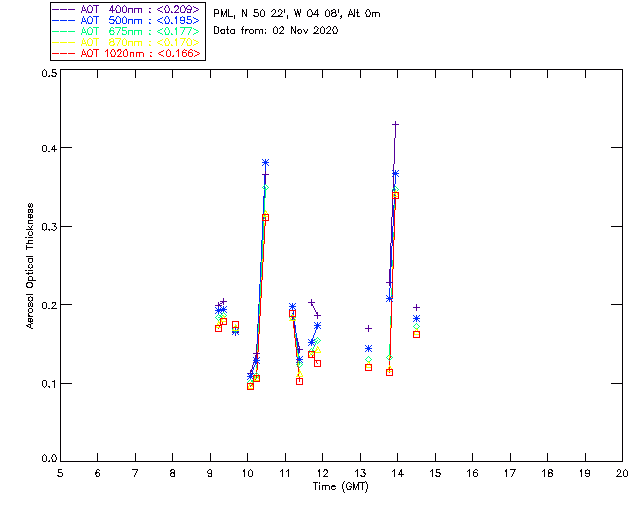This screenshot has height=512, width=640.
Task: Click the 'Data from: 02 Nov 2020' text
Action: (x=276, y=30)
